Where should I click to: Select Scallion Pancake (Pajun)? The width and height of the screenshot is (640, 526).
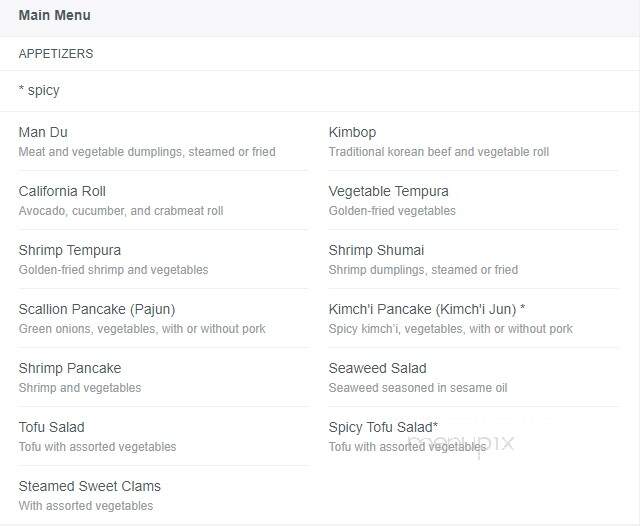pos(97,309)
